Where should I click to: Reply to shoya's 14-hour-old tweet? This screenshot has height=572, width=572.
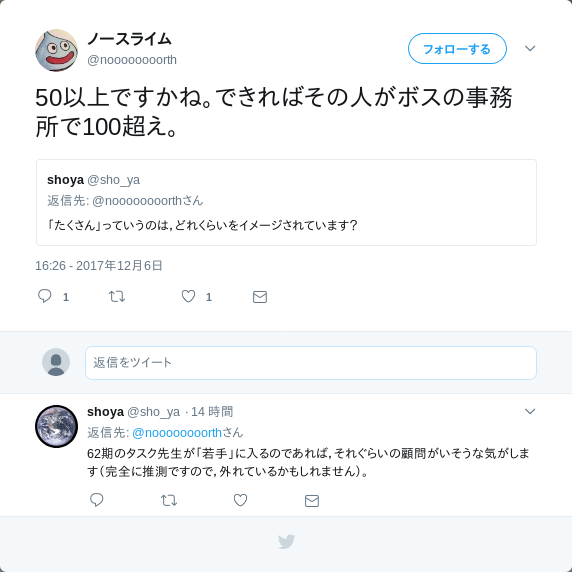[97, 500]
